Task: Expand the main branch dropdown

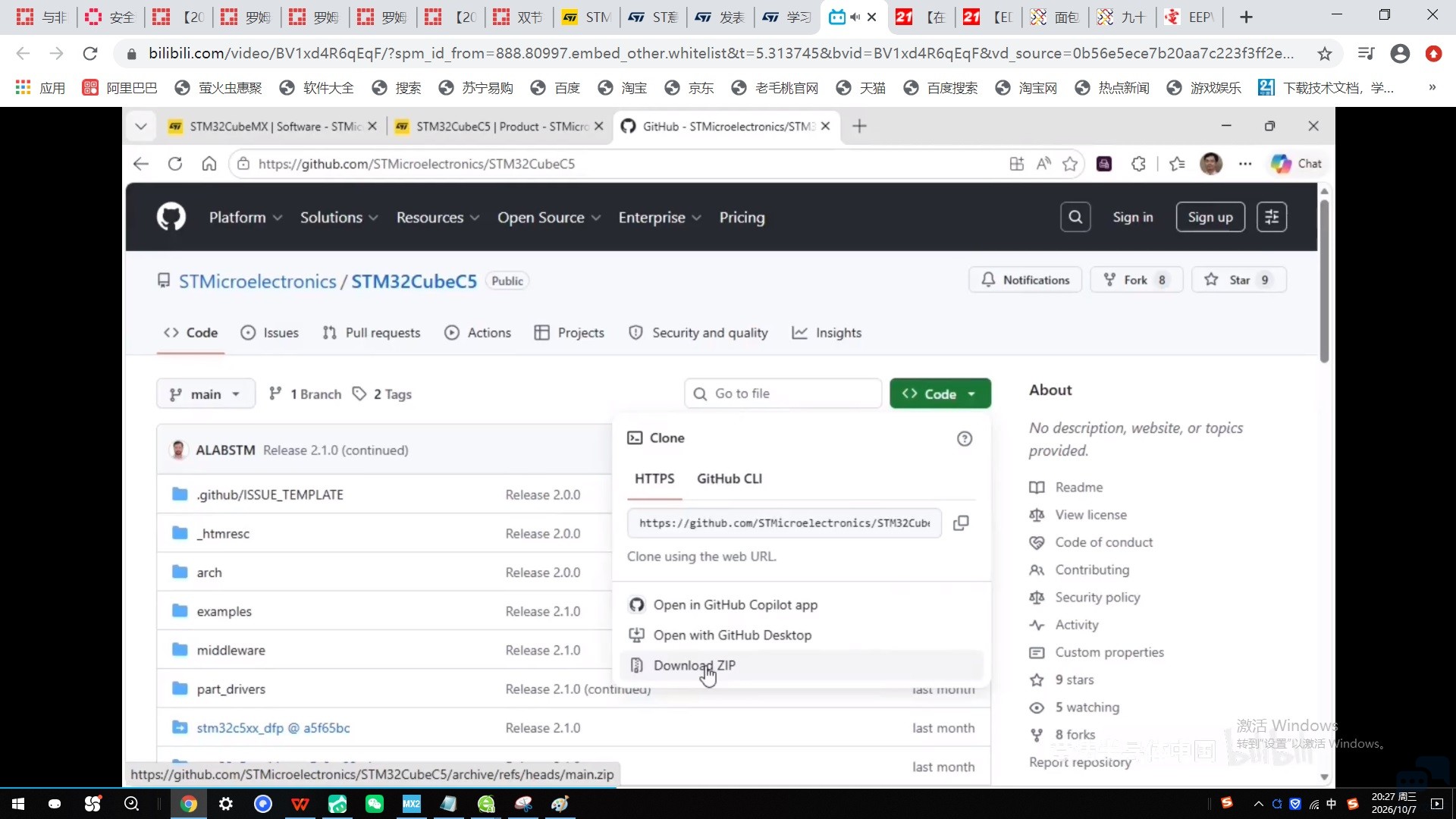Action: pos(206,394)
